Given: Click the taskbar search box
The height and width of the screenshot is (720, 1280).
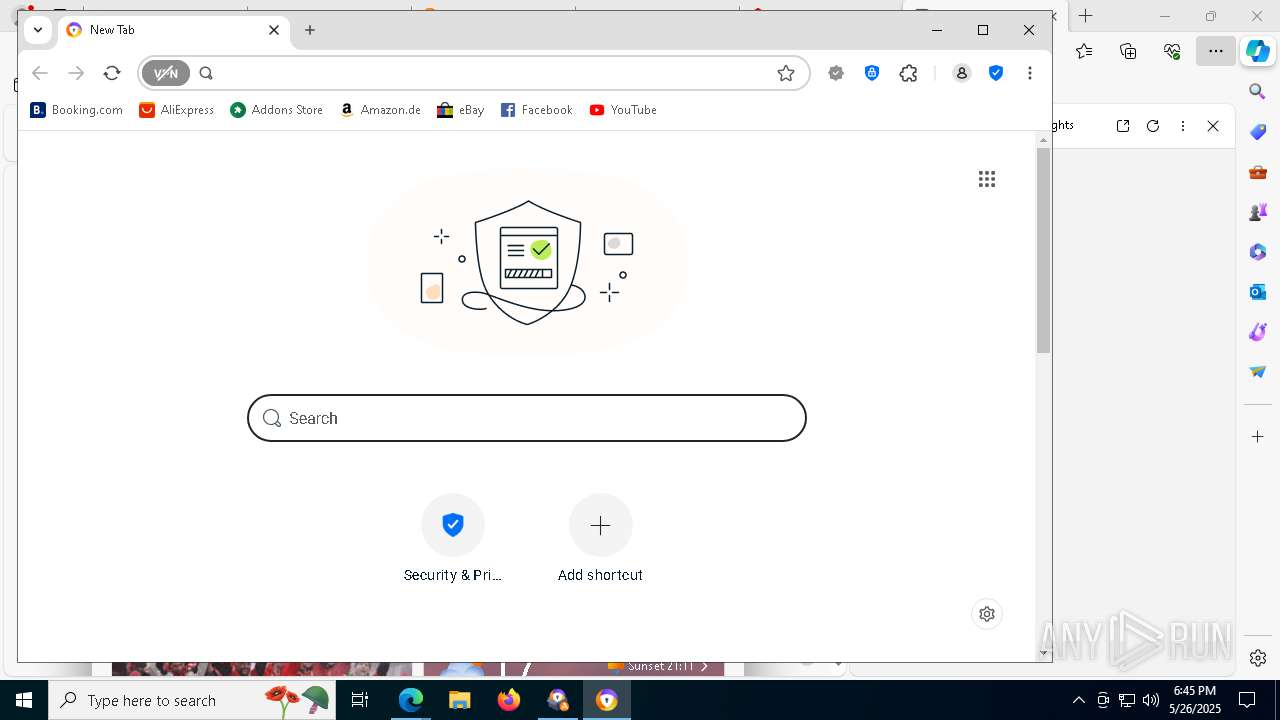Looking at the screenshot, I should pos(192,700).
